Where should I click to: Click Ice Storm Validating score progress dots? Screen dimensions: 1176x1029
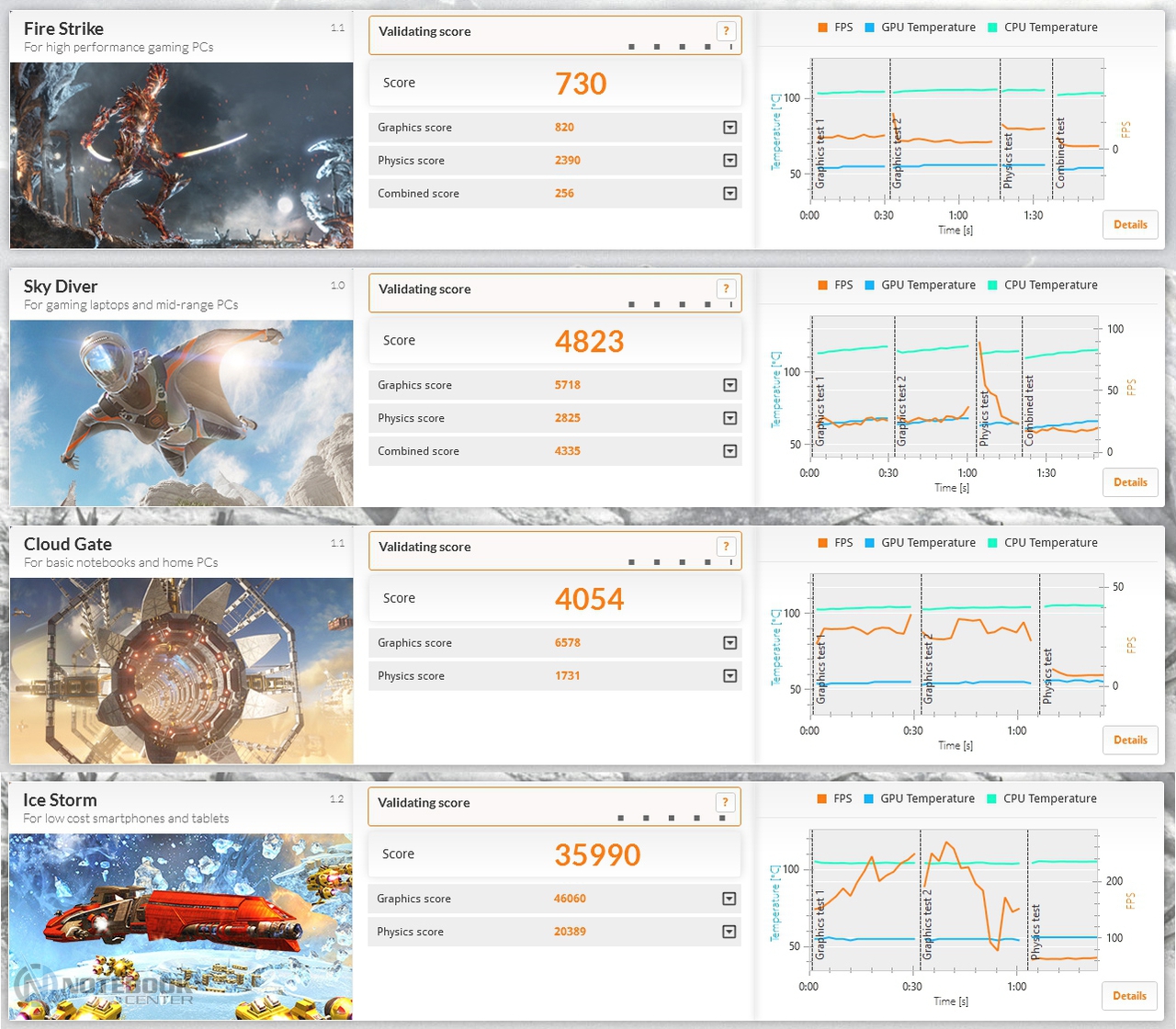672,818
